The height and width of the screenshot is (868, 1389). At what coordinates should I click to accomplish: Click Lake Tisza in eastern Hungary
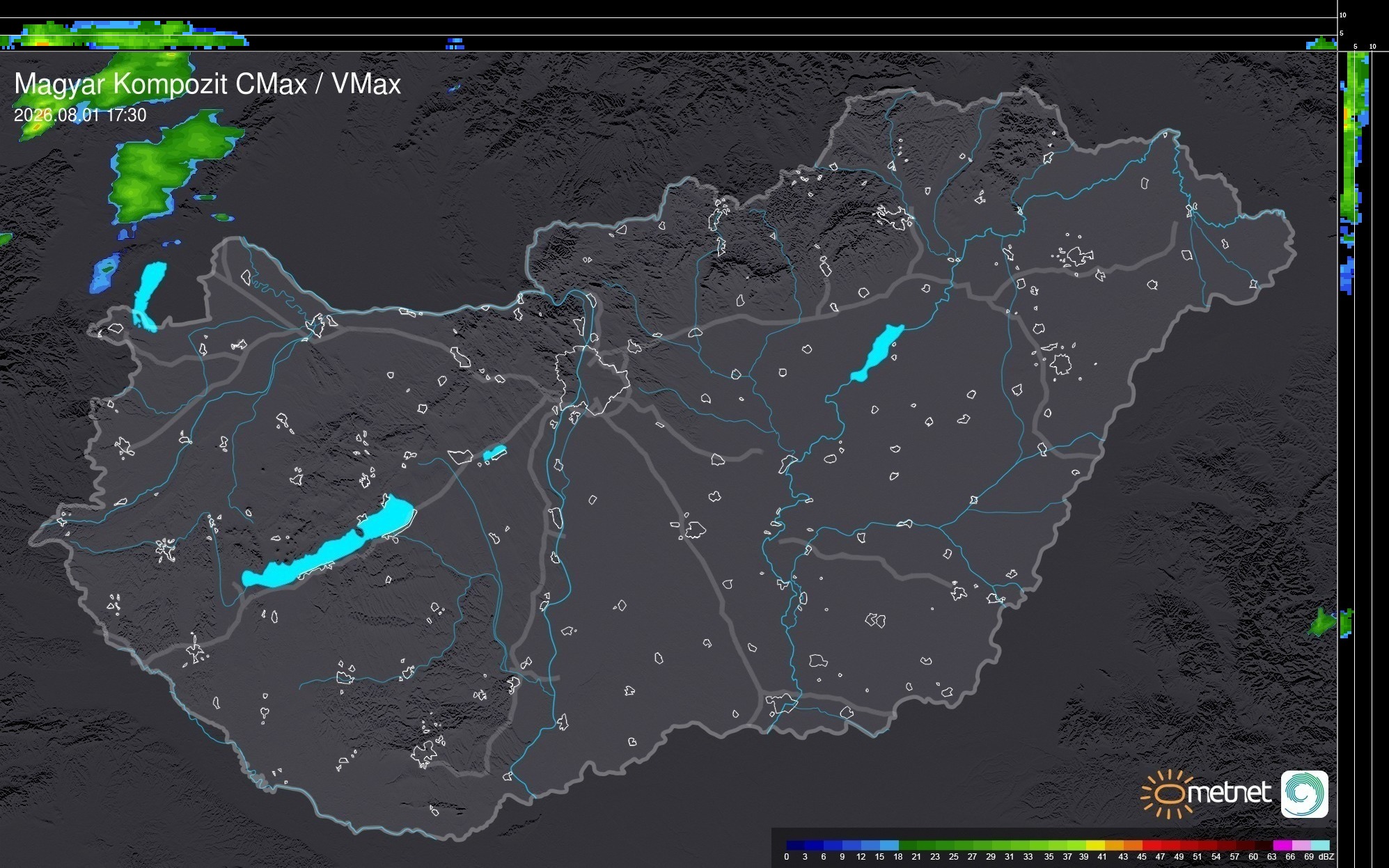876,354
